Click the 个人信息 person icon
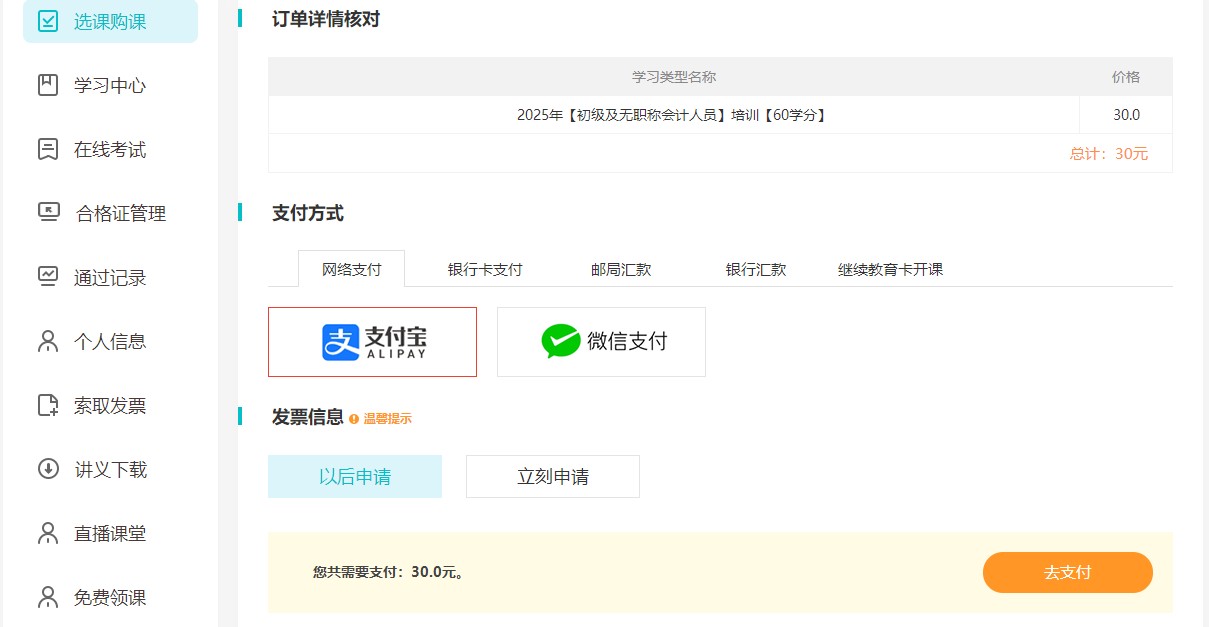The image size is (1209, 627). pyautogui.click(x=48, y=341)
